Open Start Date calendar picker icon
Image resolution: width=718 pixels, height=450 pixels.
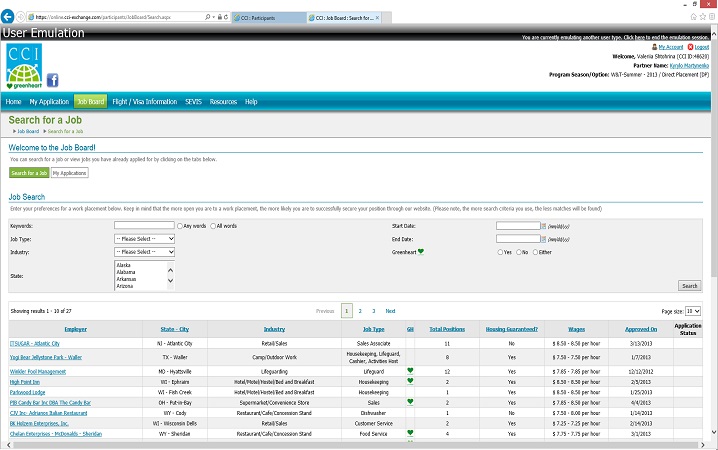544,226
